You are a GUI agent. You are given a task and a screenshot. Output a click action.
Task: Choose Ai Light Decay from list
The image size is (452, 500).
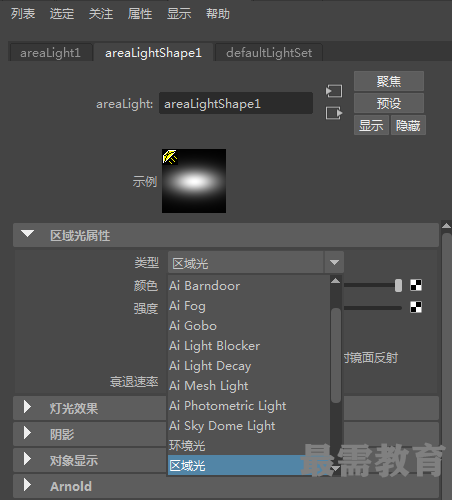click(249, 366)
